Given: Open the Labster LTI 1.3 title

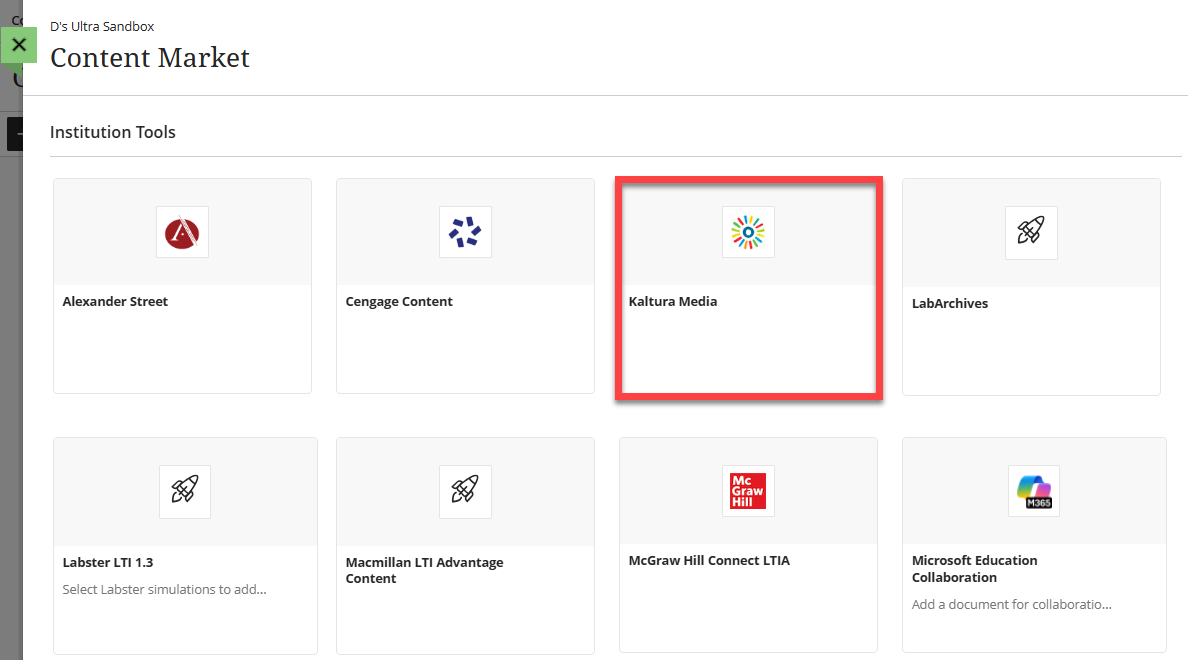Looking at the screenshot, I should click(108, 562).
